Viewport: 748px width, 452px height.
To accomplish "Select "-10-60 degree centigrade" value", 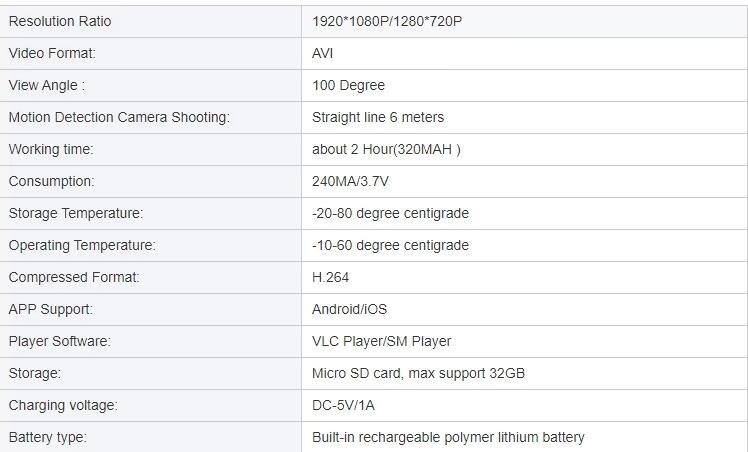I will pos(390,245).
